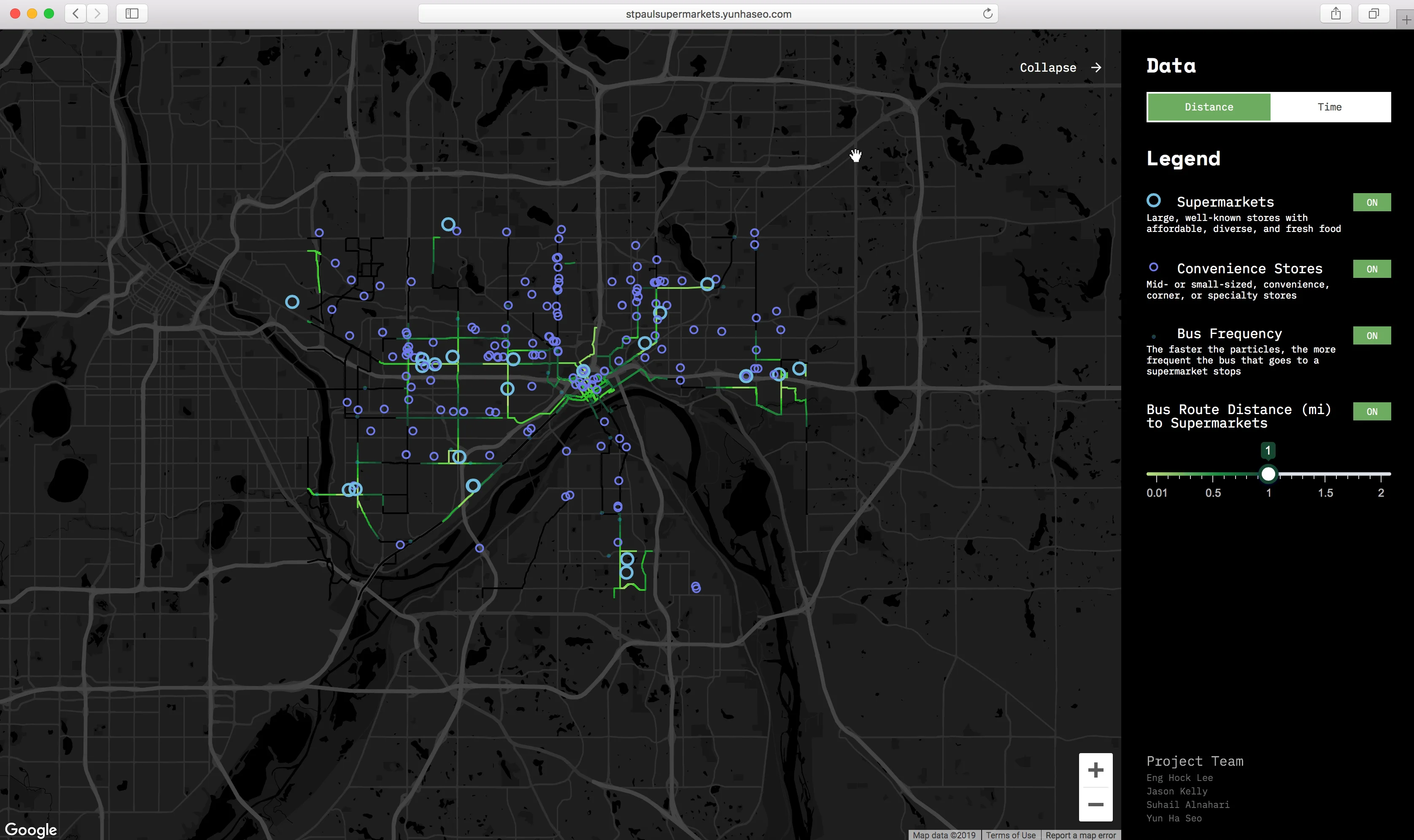Image resolution: width=1414 pixels, height=840 pixels.
Task: Open the Safari share menu
Action: tap(1336, 13)
